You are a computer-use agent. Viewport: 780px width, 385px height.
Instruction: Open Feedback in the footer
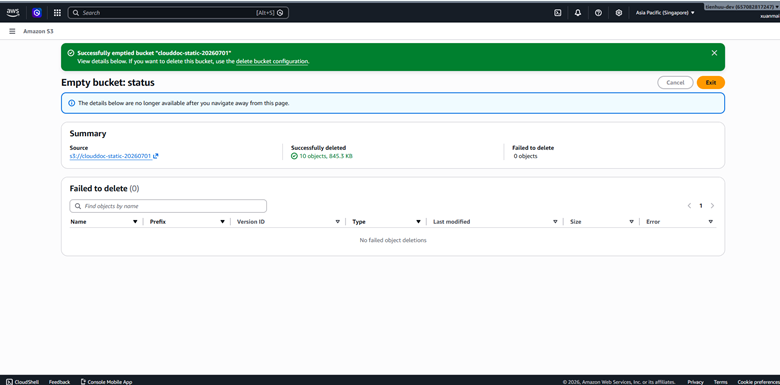[x=59, y=382]
